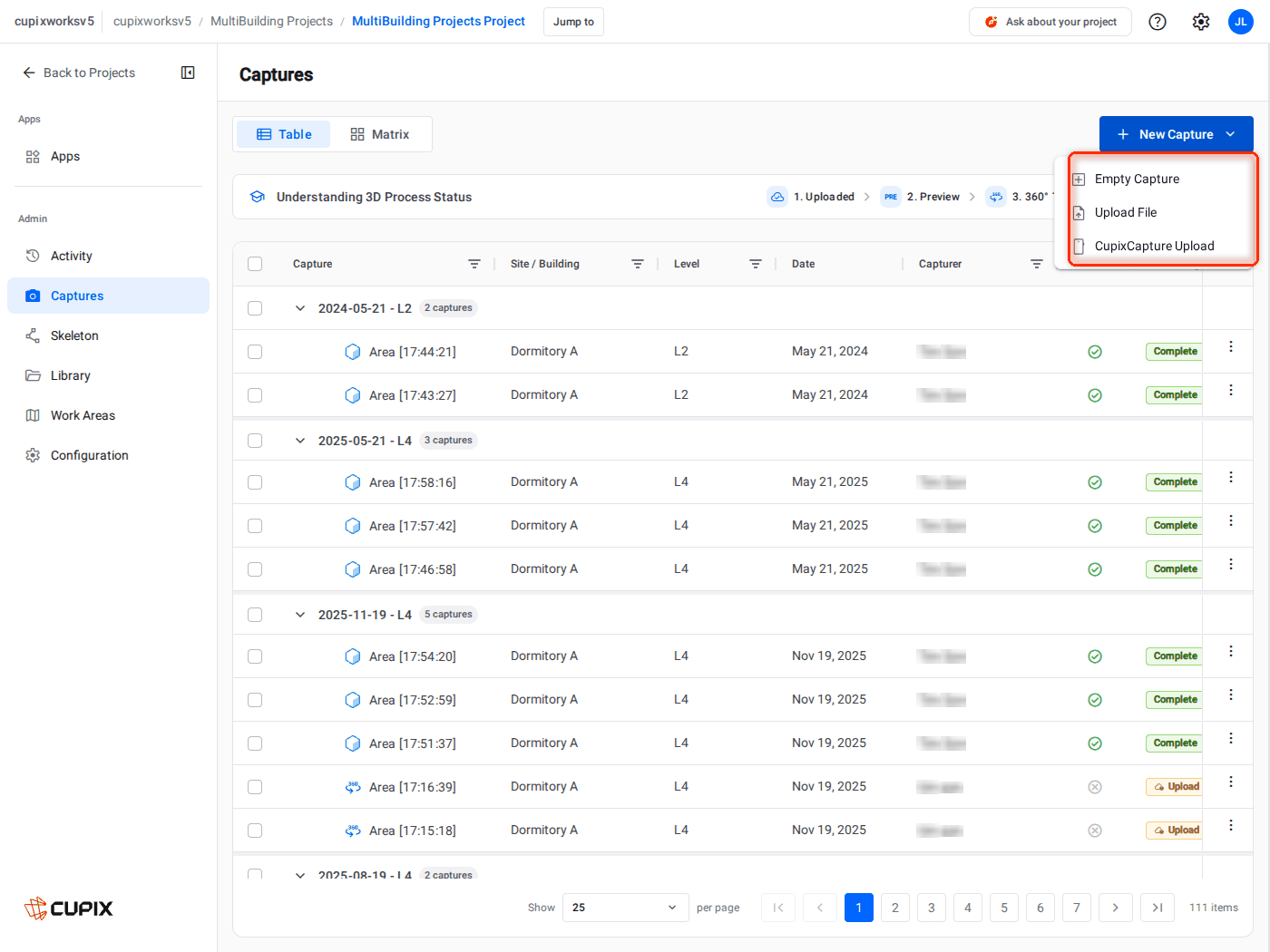Open Skeleton in the sidebar
The image size is (1270, 952).
pyautogui.click(x=108, y=335)
